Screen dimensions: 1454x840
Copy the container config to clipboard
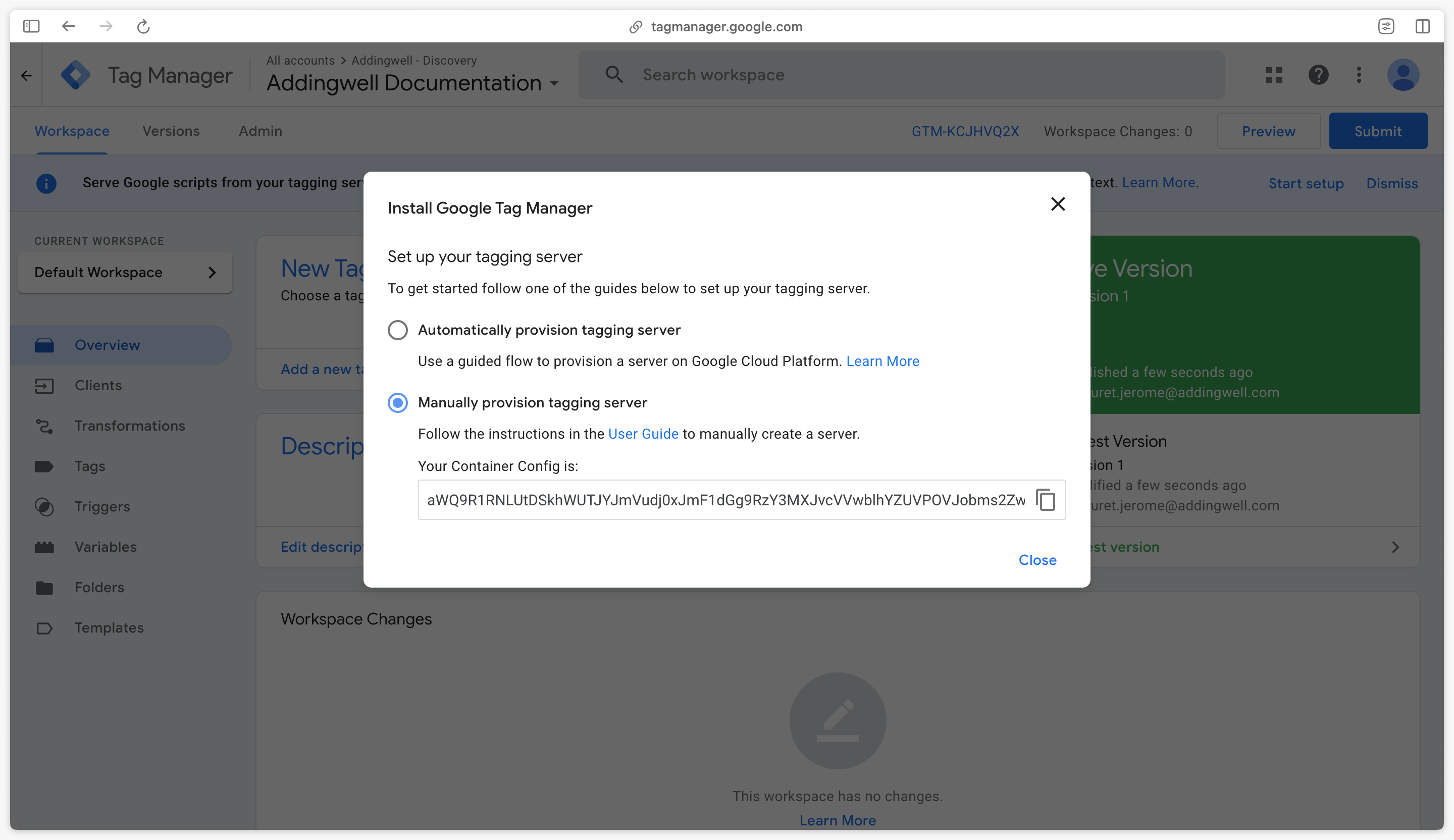point(1046,500)
